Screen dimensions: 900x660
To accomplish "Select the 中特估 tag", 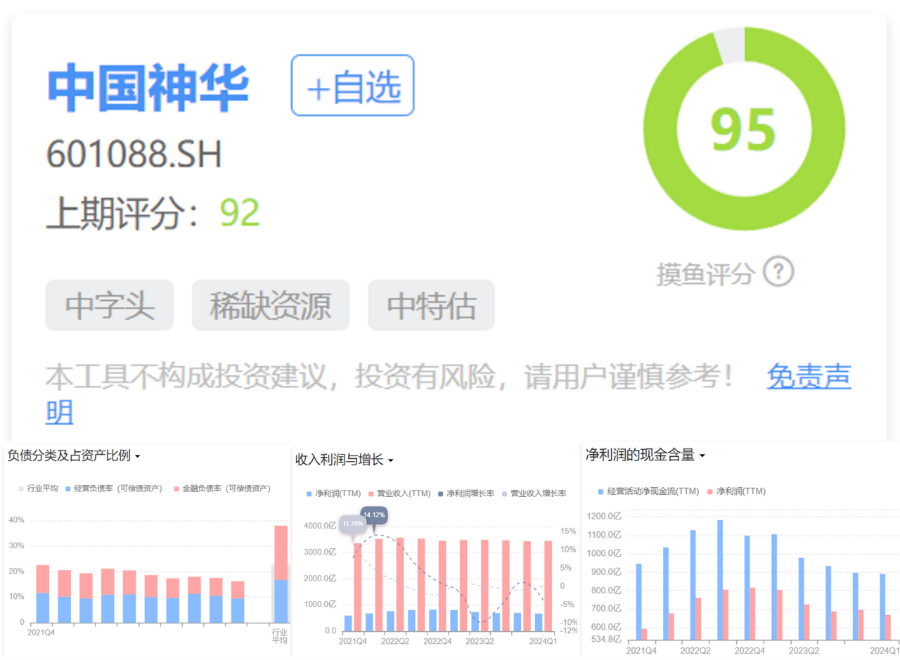I will pyautogui.click(x=431, y=305).
